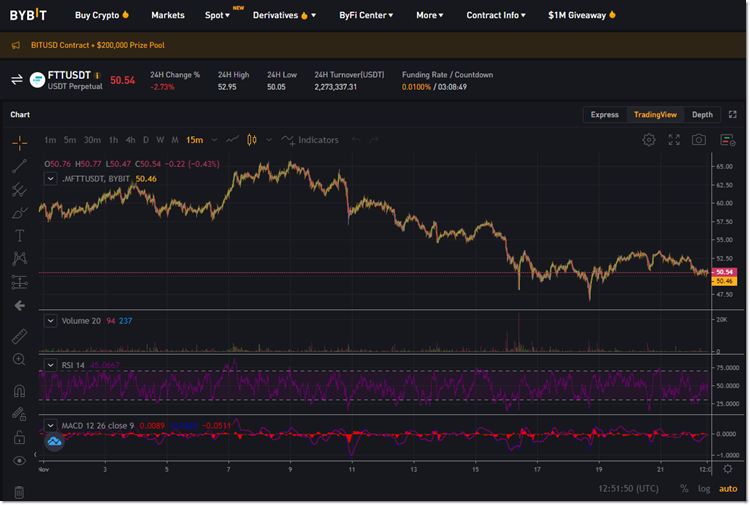Select the 1m timeframe
This screenshot has height=505, width=750.
tap(50, 140)
